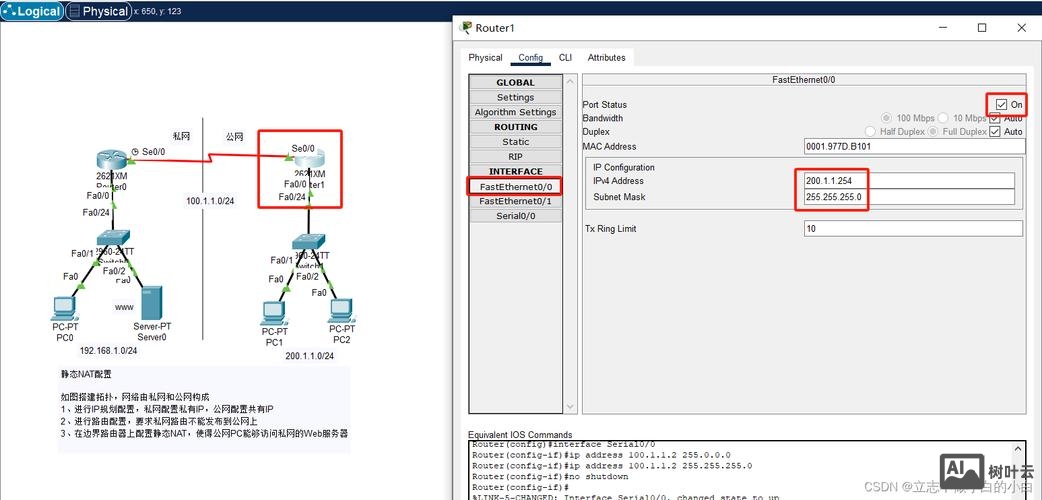
Task: Toggle the Bandwidth Auto checkbox
Action: (x=994, y=119)
